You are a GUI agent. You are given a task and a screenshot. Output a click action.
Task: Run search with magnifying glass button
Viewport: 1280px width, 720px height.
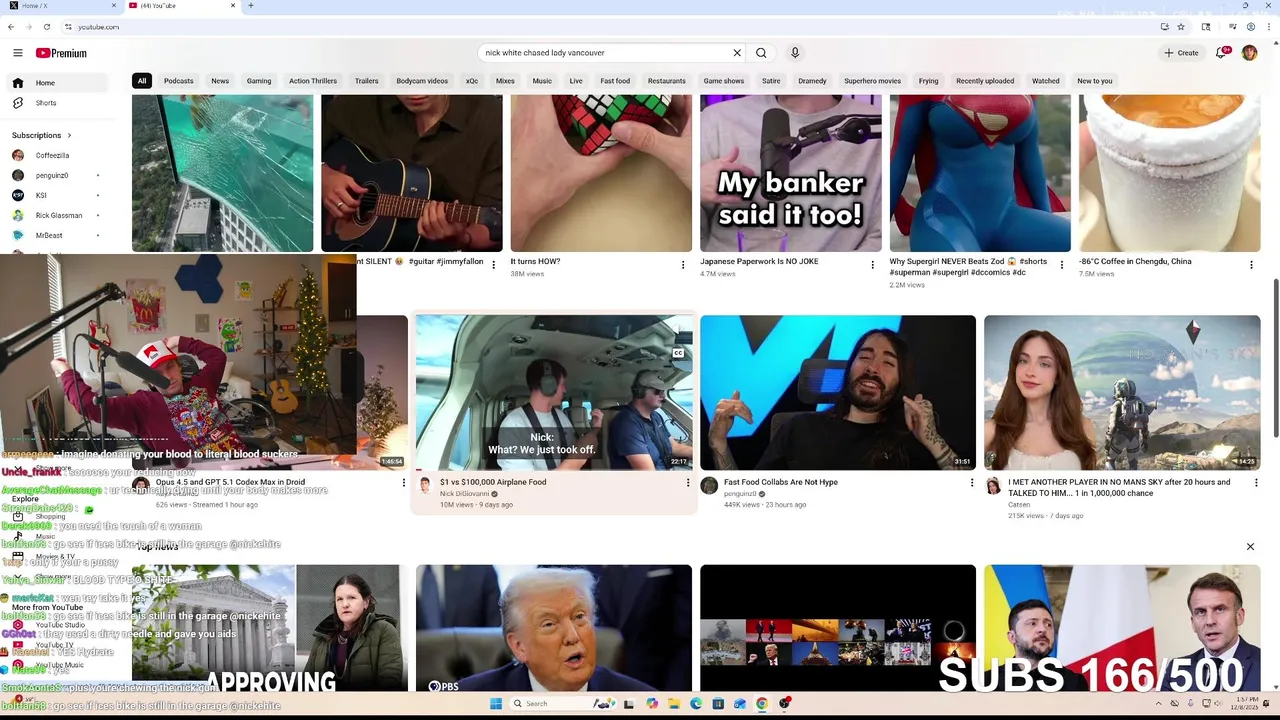coord(761,53)
